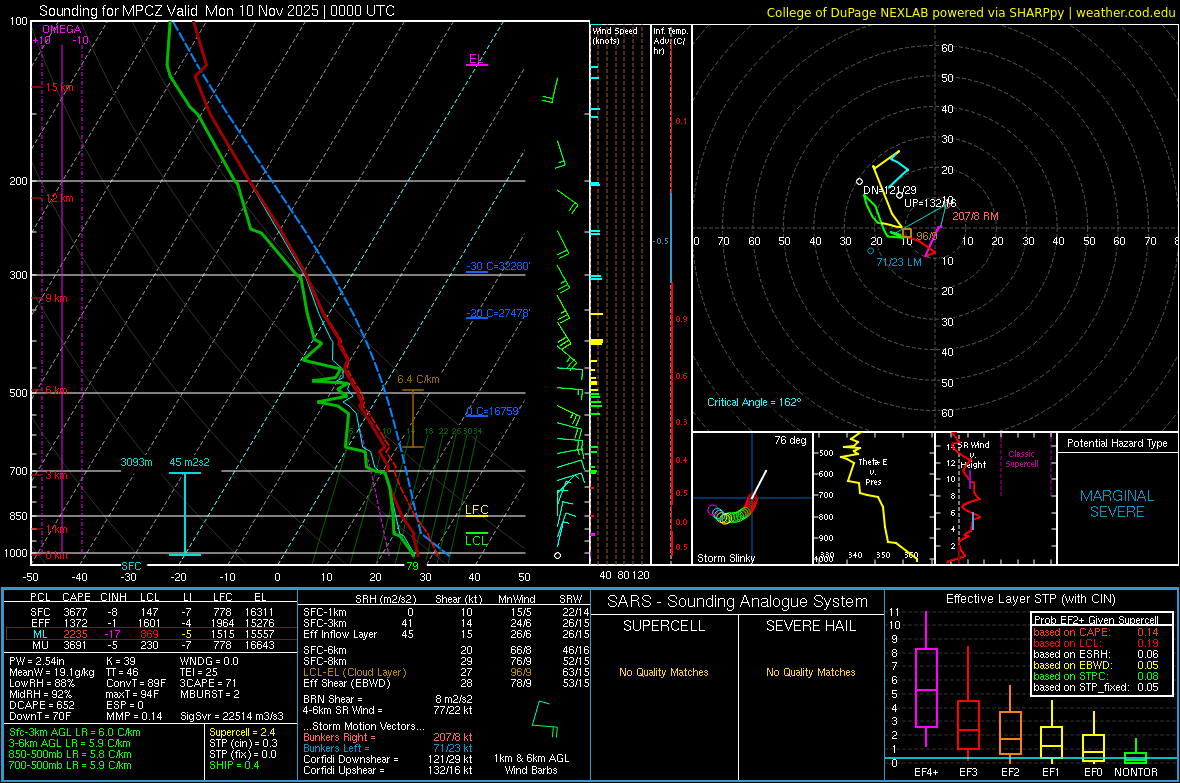1180x783 pixels.
Task: Click the College of DuPage NEXLAB credit text
Action: pyautogui.click(x=970, y=12)
